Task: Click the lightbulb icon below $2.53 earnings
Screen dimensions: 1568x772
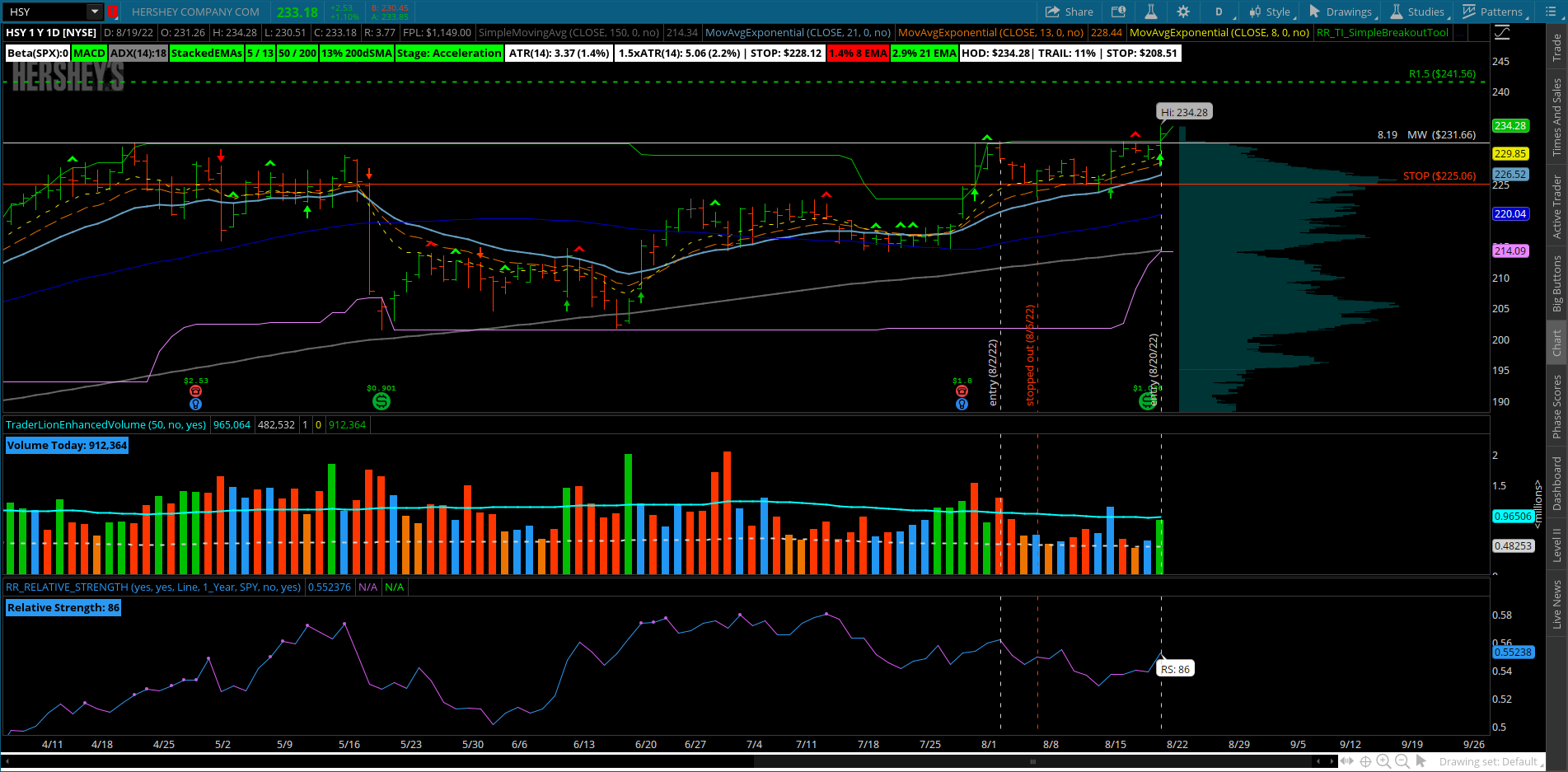Action: tap(195, 404)
